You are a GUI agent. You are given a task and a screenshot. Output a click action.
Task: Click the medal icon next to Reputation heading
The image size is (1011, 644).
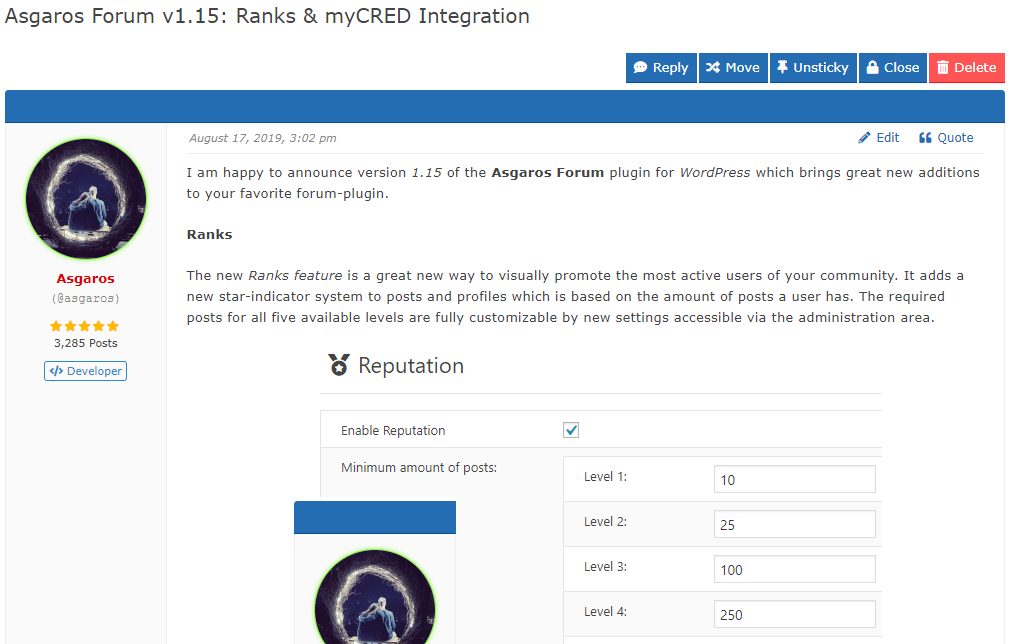click(x=340, y=365)
